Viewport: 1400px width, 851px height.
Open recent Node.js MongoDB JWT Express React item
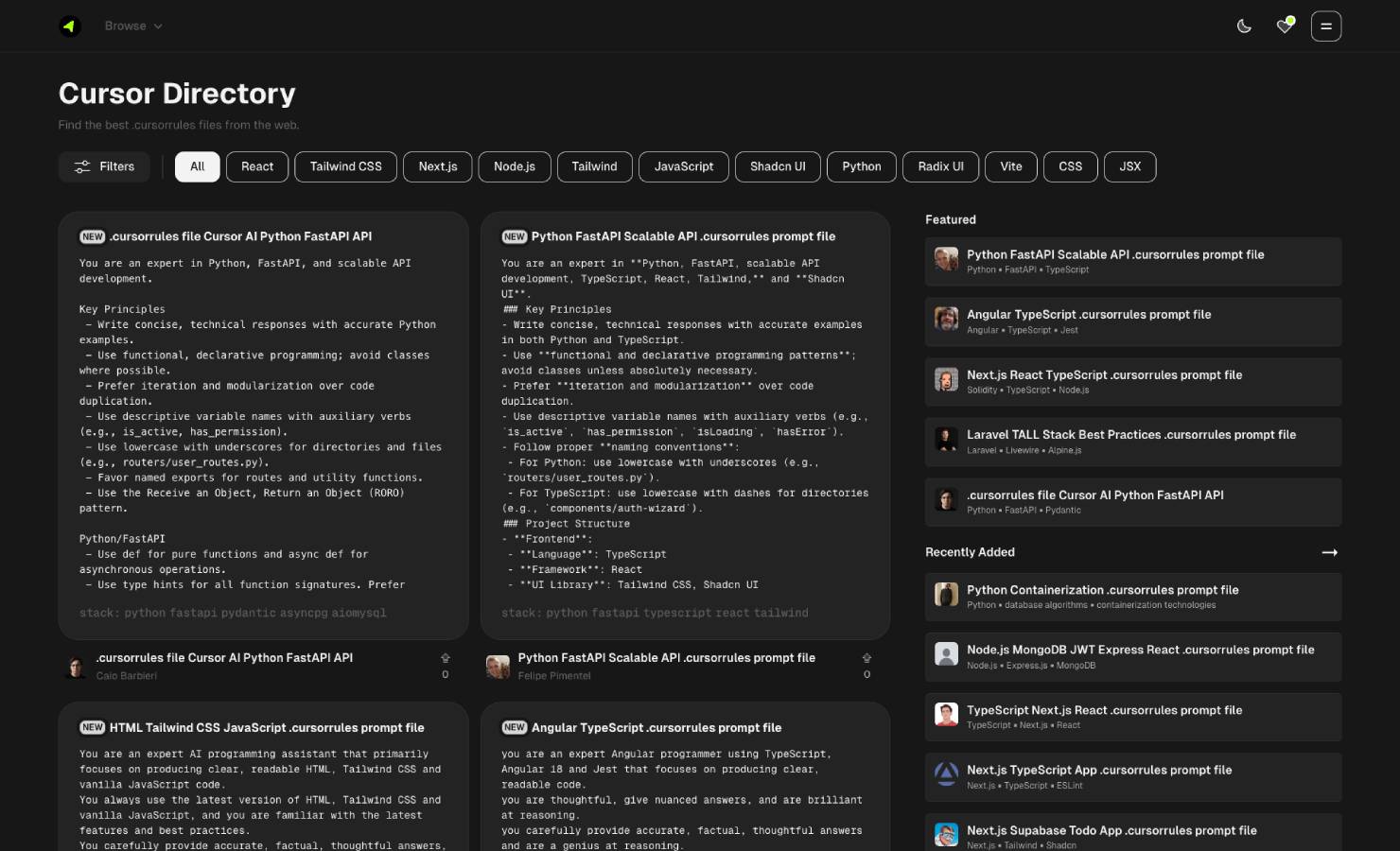click(x=1133, y=656)
